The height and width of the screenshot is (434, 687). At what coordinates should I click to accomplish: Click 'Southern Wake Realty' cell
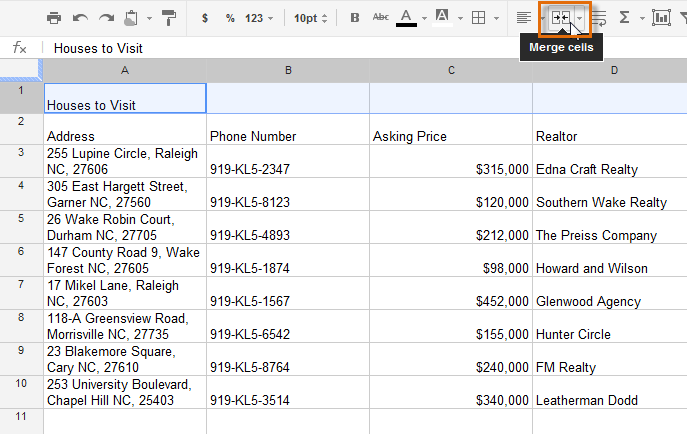(610, 194)
